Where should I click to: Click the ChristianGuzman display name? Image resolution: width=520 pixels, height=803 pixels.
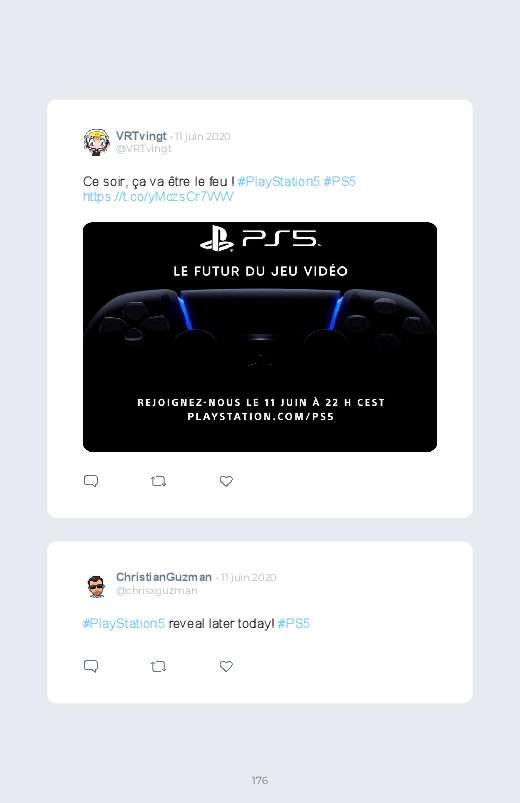click(x=163, y=577)
